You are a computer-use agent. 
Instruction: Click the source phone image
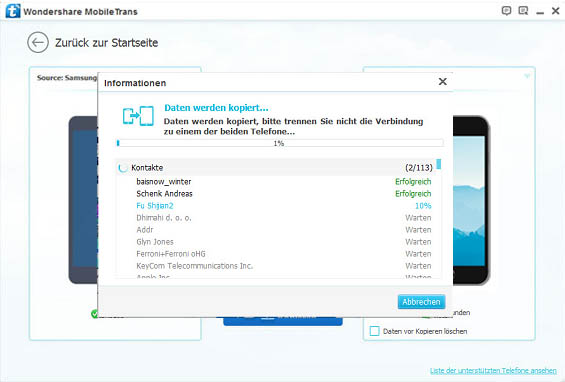[x=83, y=200]
